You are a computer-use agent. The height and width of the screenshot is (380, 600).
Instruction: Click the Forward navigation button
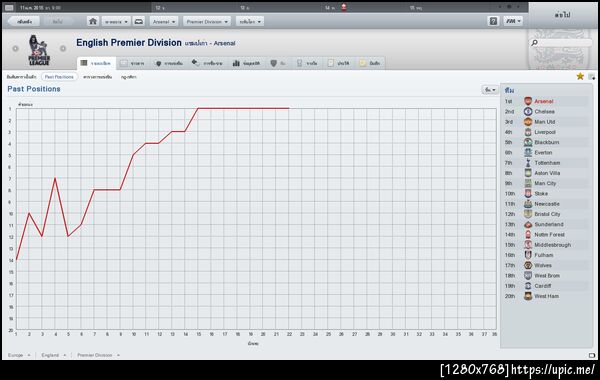[57, 21]
